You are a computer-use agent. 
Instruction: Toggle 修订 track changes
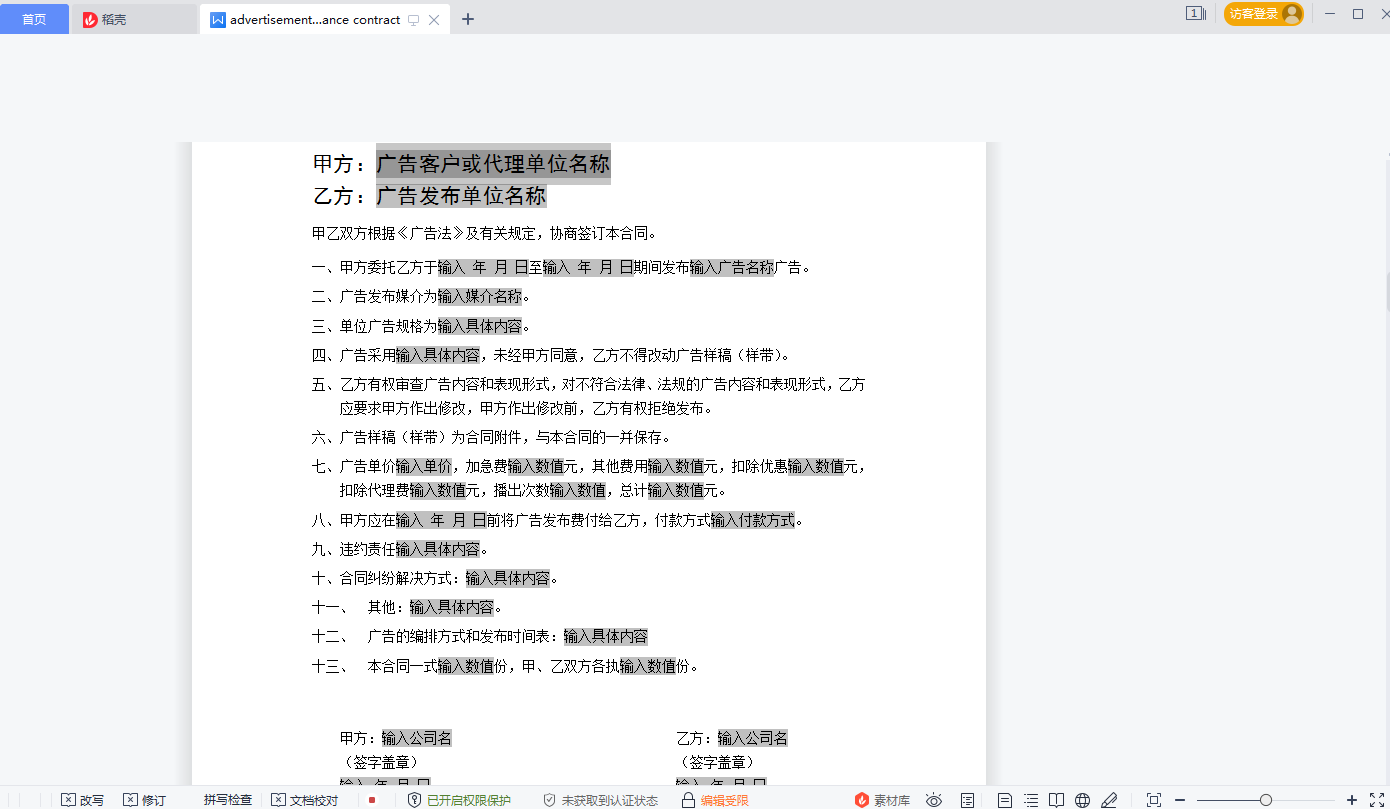coord(144,800)
